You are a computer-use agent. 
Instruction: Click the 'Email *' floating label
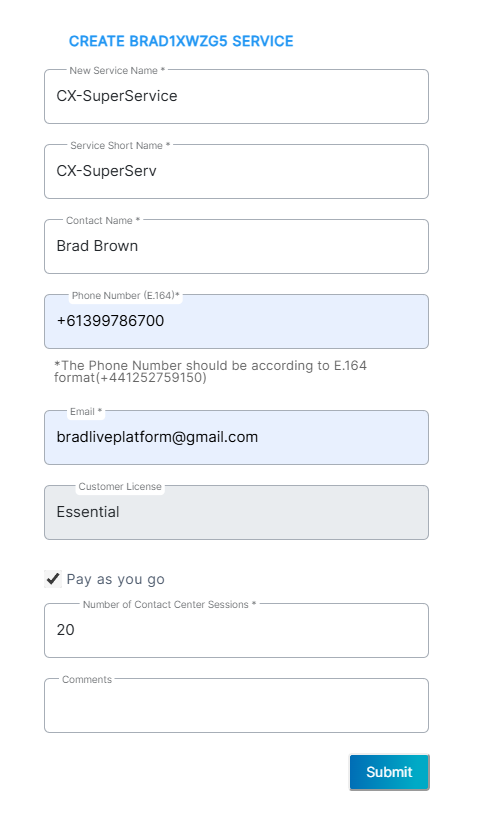(85, 412)
